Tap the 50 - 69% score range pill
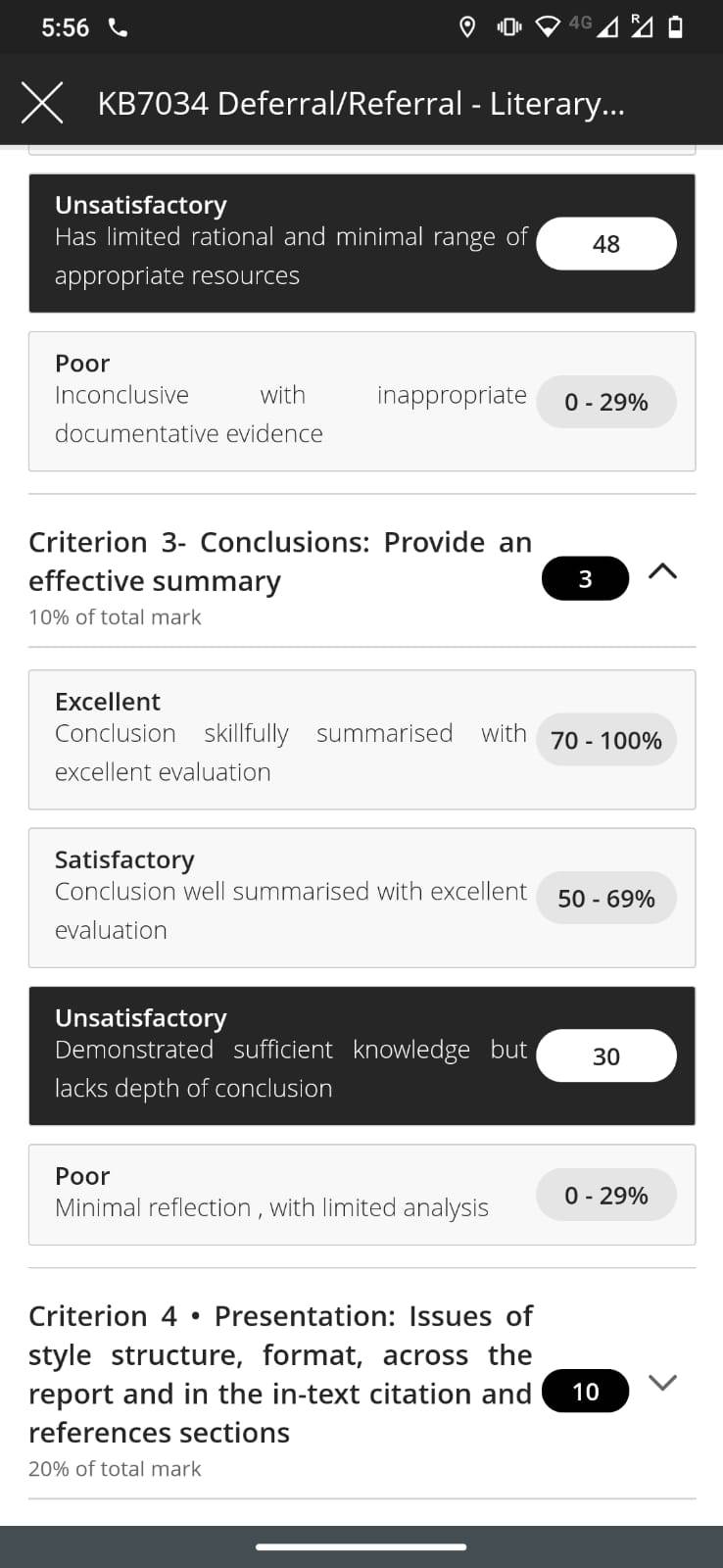 [606, 898]
